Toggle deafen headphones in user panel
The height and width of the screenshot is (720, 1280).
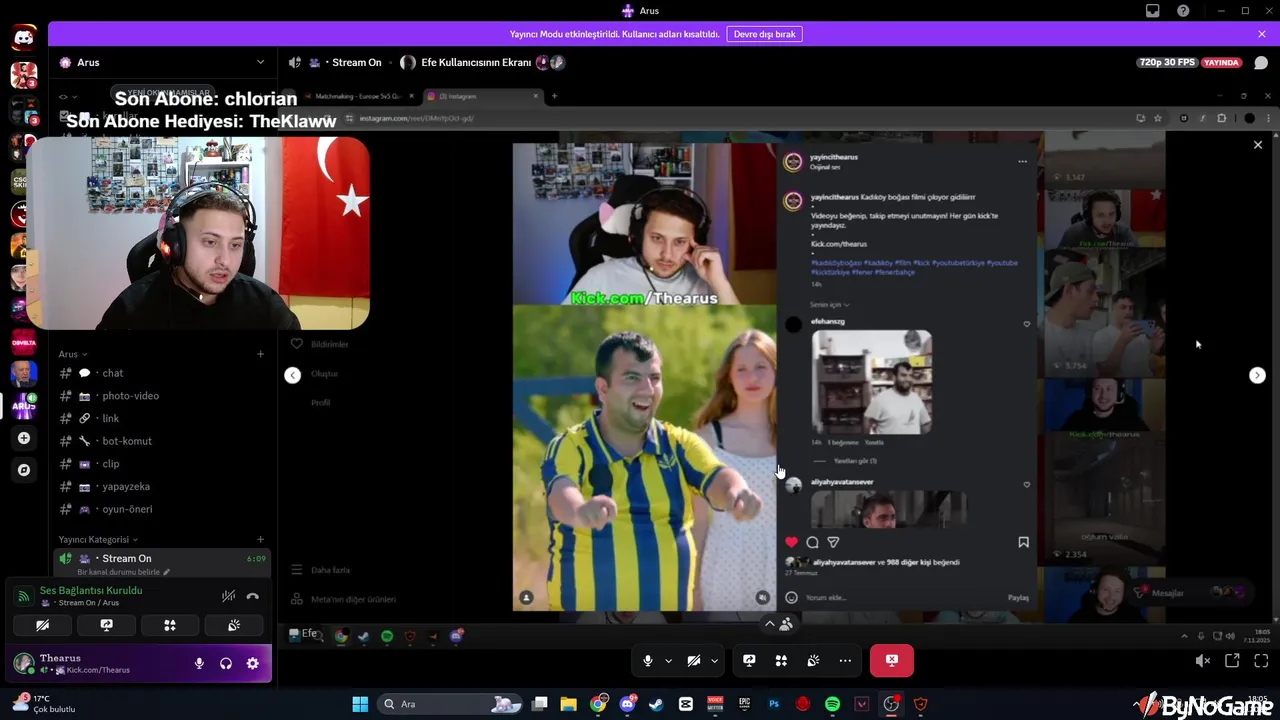[226, 663]
